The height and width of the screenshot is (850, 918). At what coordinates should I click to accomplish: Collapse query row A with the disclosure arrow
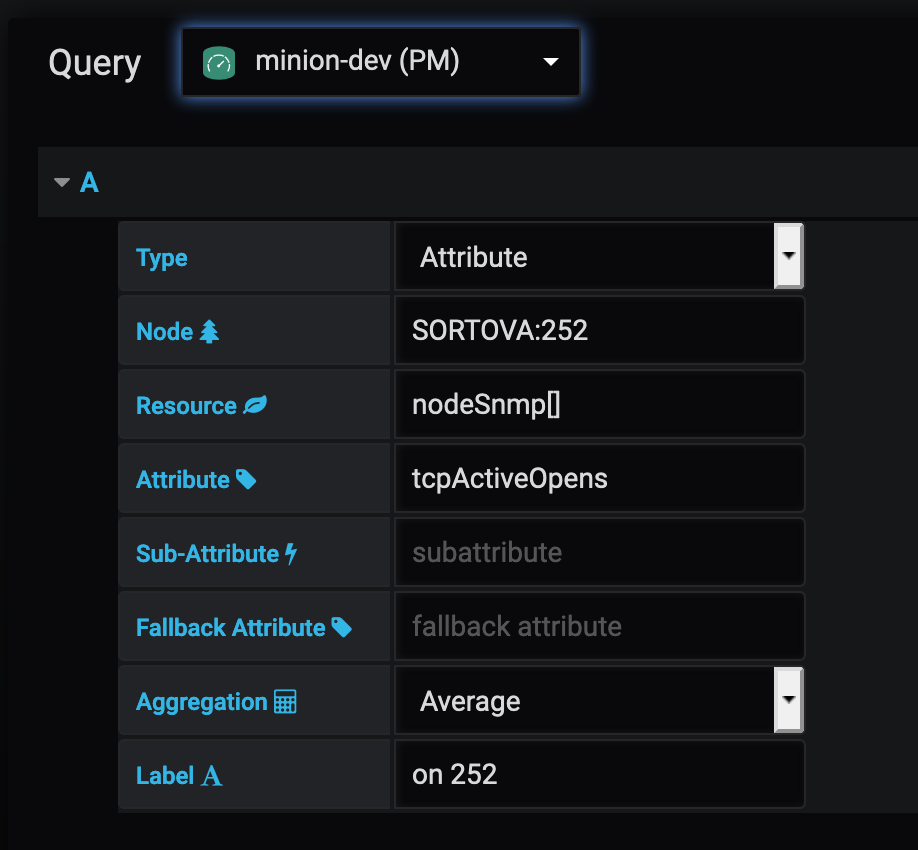pos(60,182)
